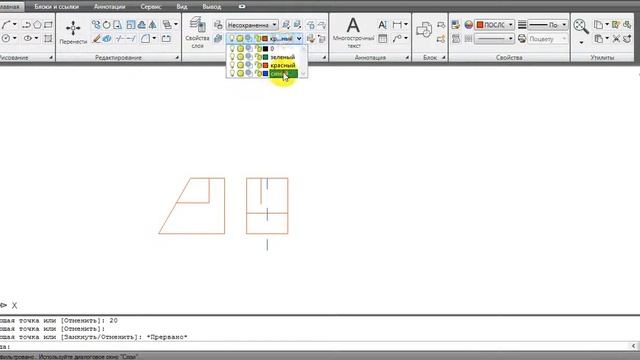Click the Match Properties icon
The width and height of the screenshot is (640, 360).
[x=456, y=25]
